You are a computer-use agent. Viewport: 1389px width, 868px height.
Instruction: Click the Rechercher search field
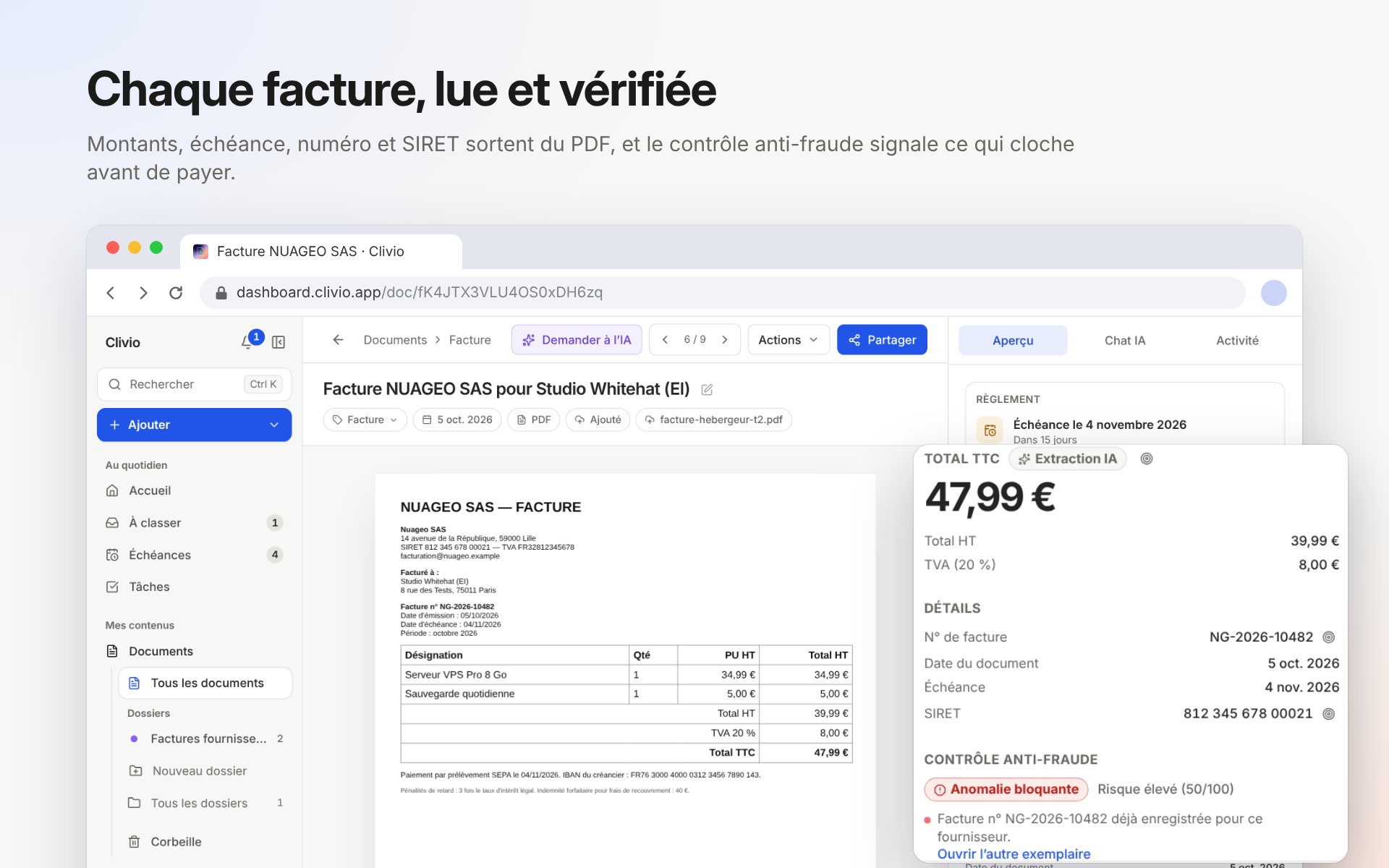pyautogui.click(x=194, y=385)
